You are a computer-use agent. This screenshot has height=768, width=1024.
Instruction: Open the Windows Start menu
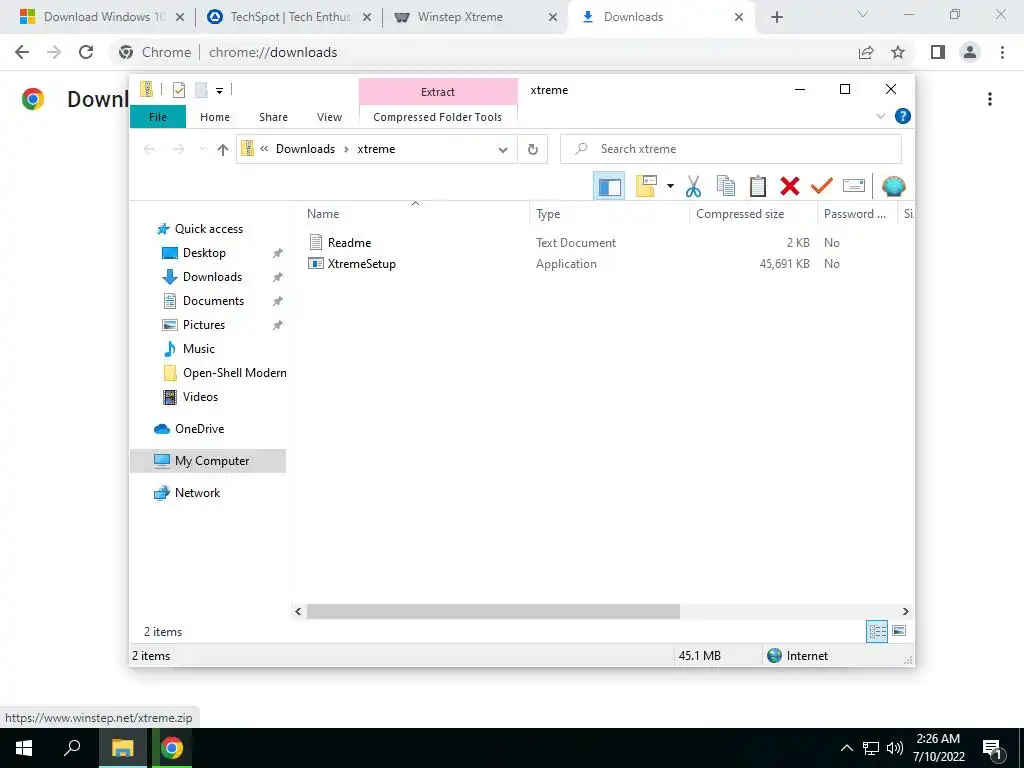pyautogui.click(x=24, y=748)
